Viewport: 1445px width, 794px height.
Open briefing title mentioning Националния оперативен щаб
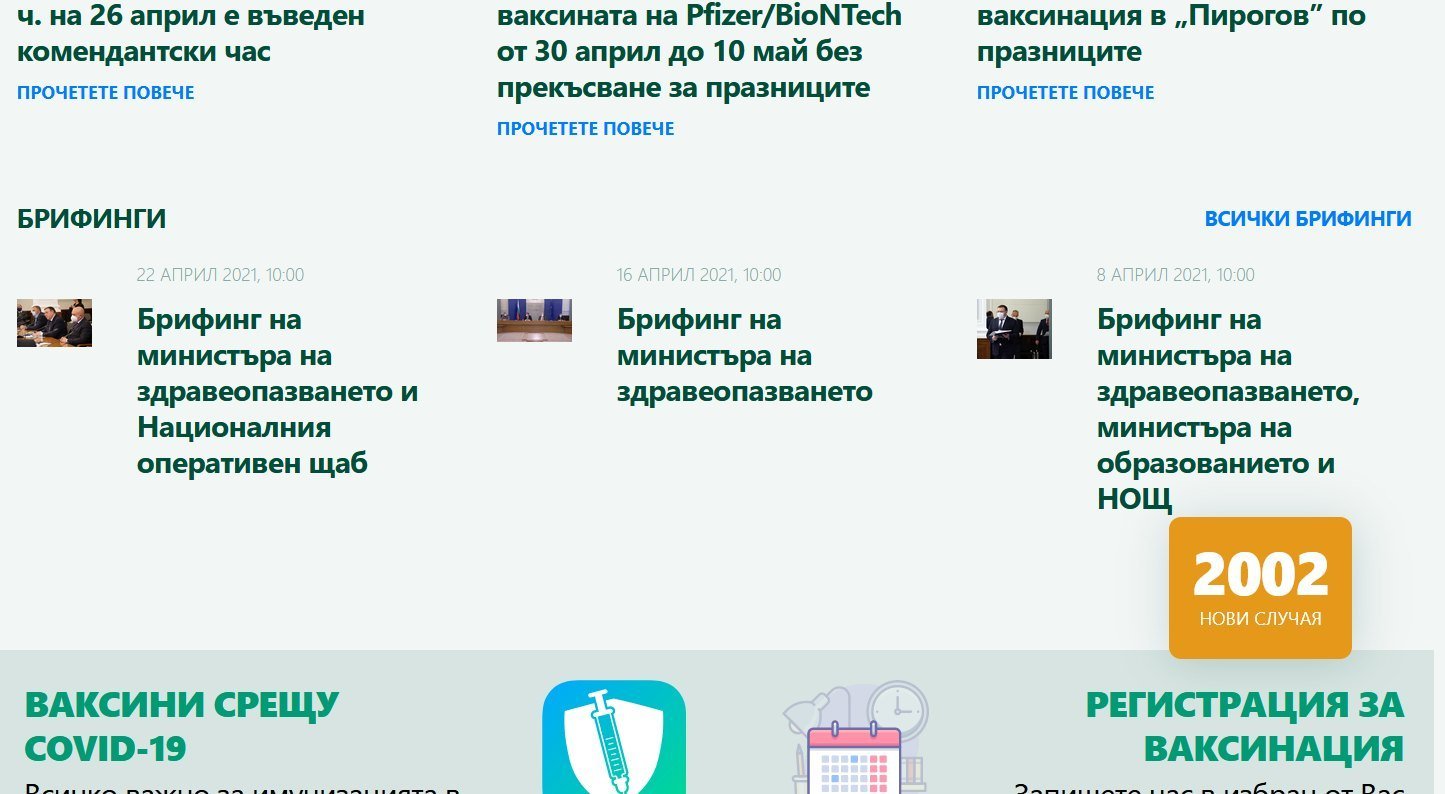pyautogui.click(x=277, y=392)
